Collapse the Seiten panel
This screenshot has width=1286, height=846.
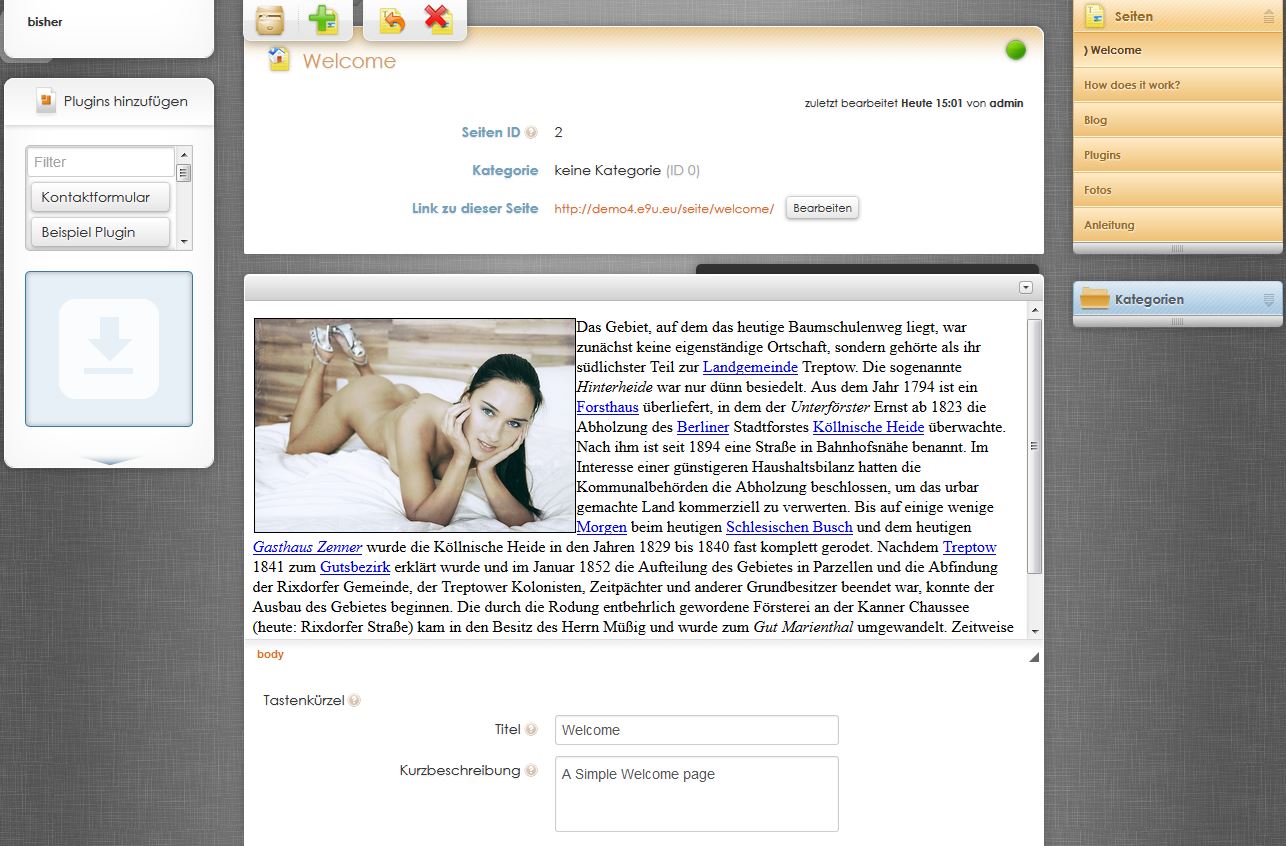(x=1269, y=16)
